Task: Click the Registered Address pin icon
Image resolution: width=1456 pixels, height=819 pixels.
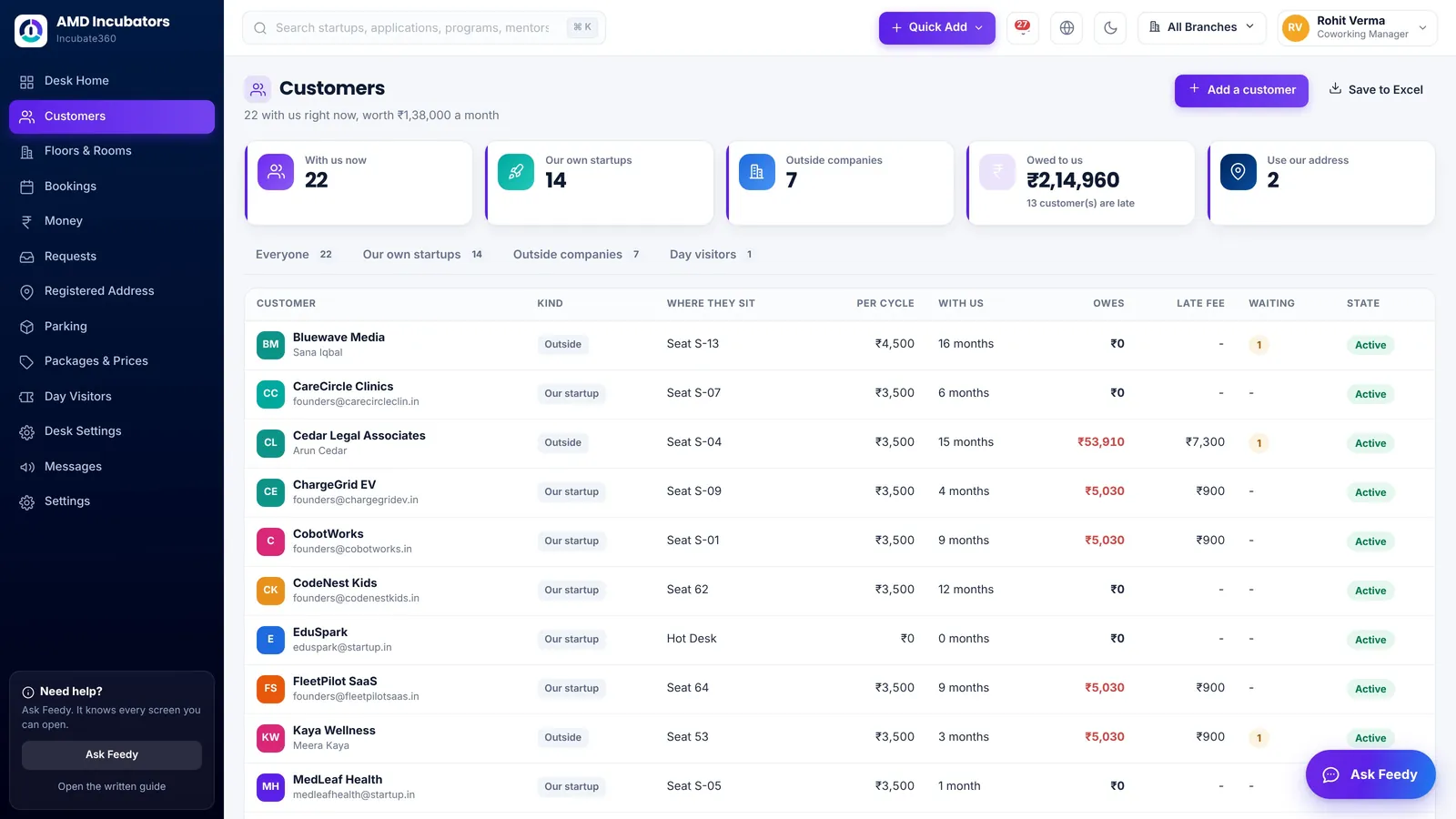Action: coord(27,292)
